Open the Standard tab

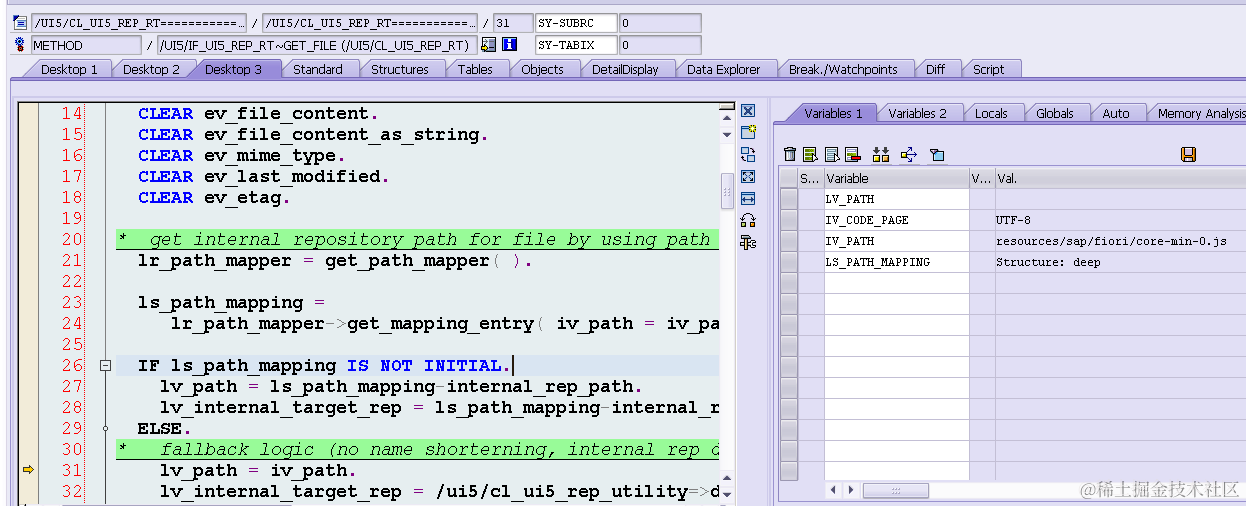click(x=318, y=69)
